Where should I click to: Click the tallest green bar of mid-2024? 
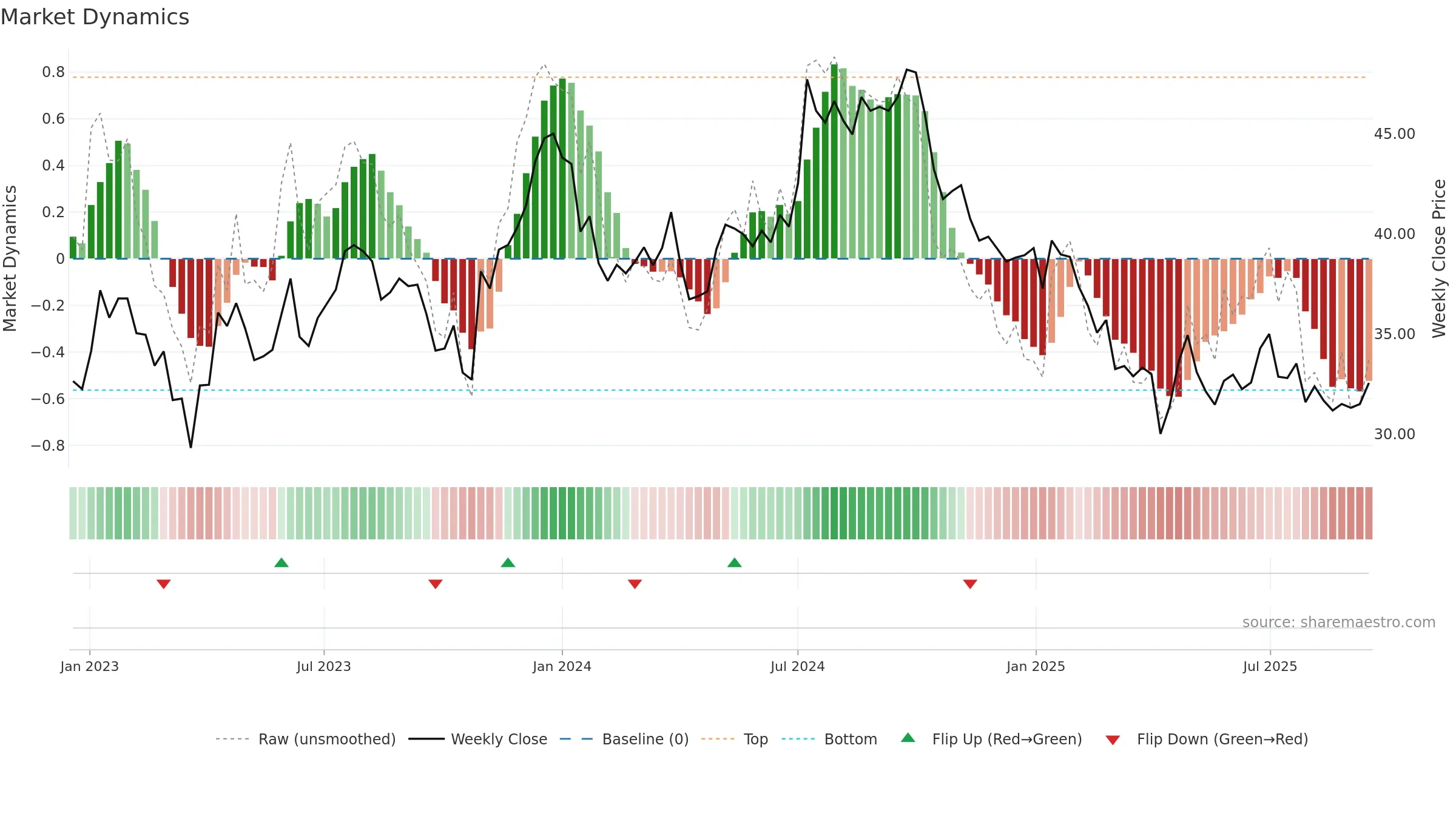[834, 161]
